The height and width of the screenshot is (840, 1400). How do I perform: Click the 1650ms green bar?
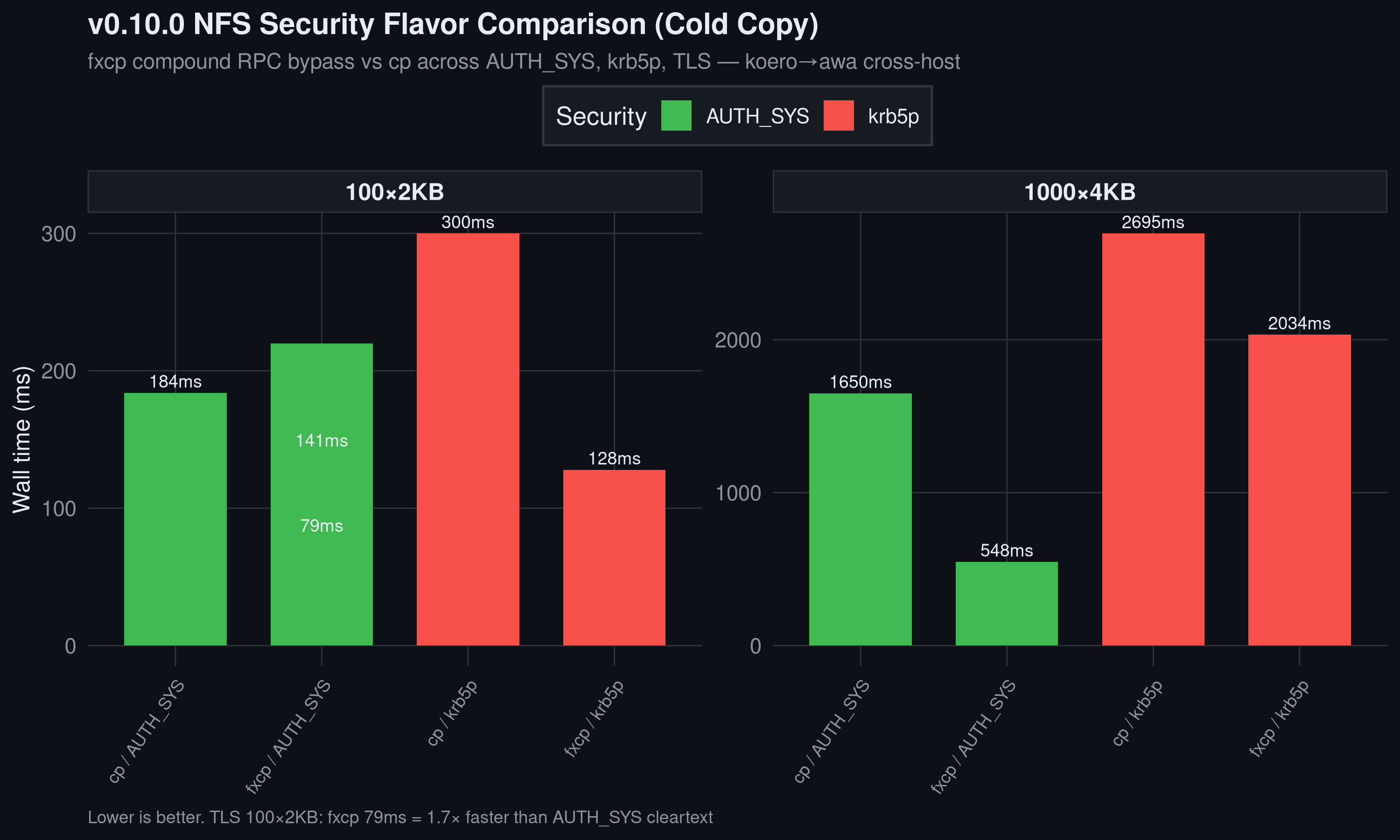[860, 519]
